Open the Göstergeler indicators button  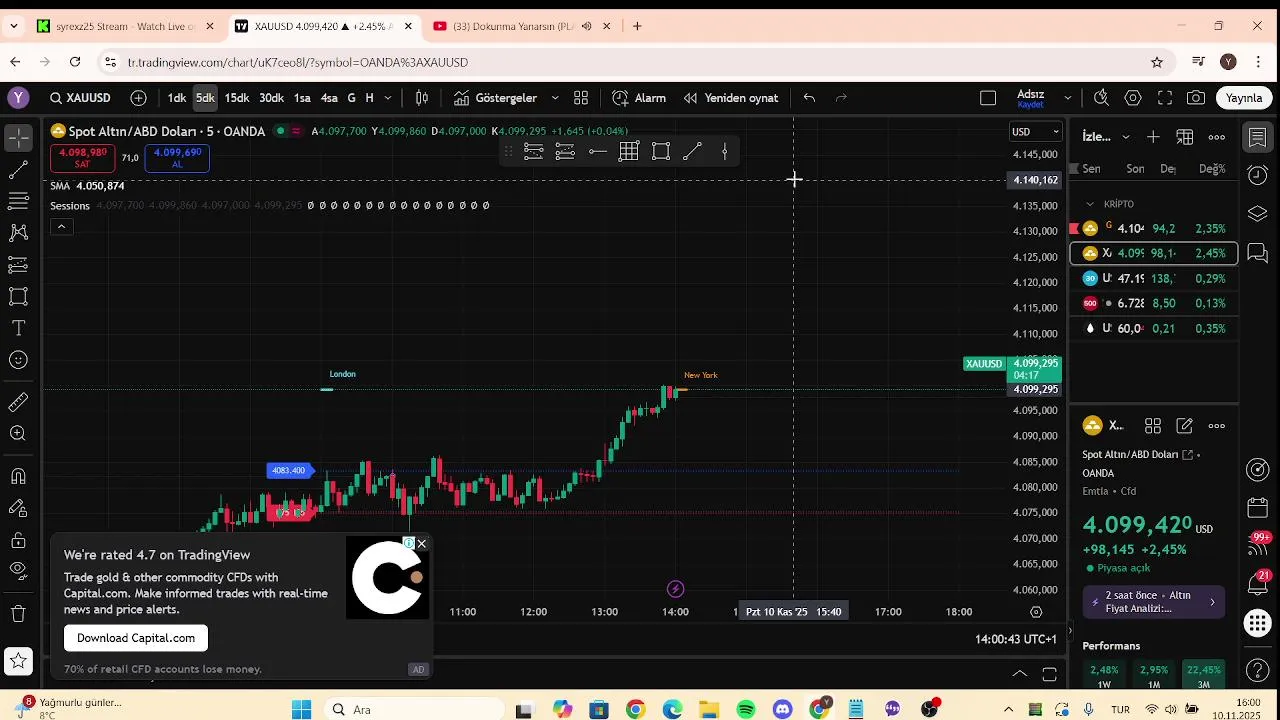[x=495, y=98]
